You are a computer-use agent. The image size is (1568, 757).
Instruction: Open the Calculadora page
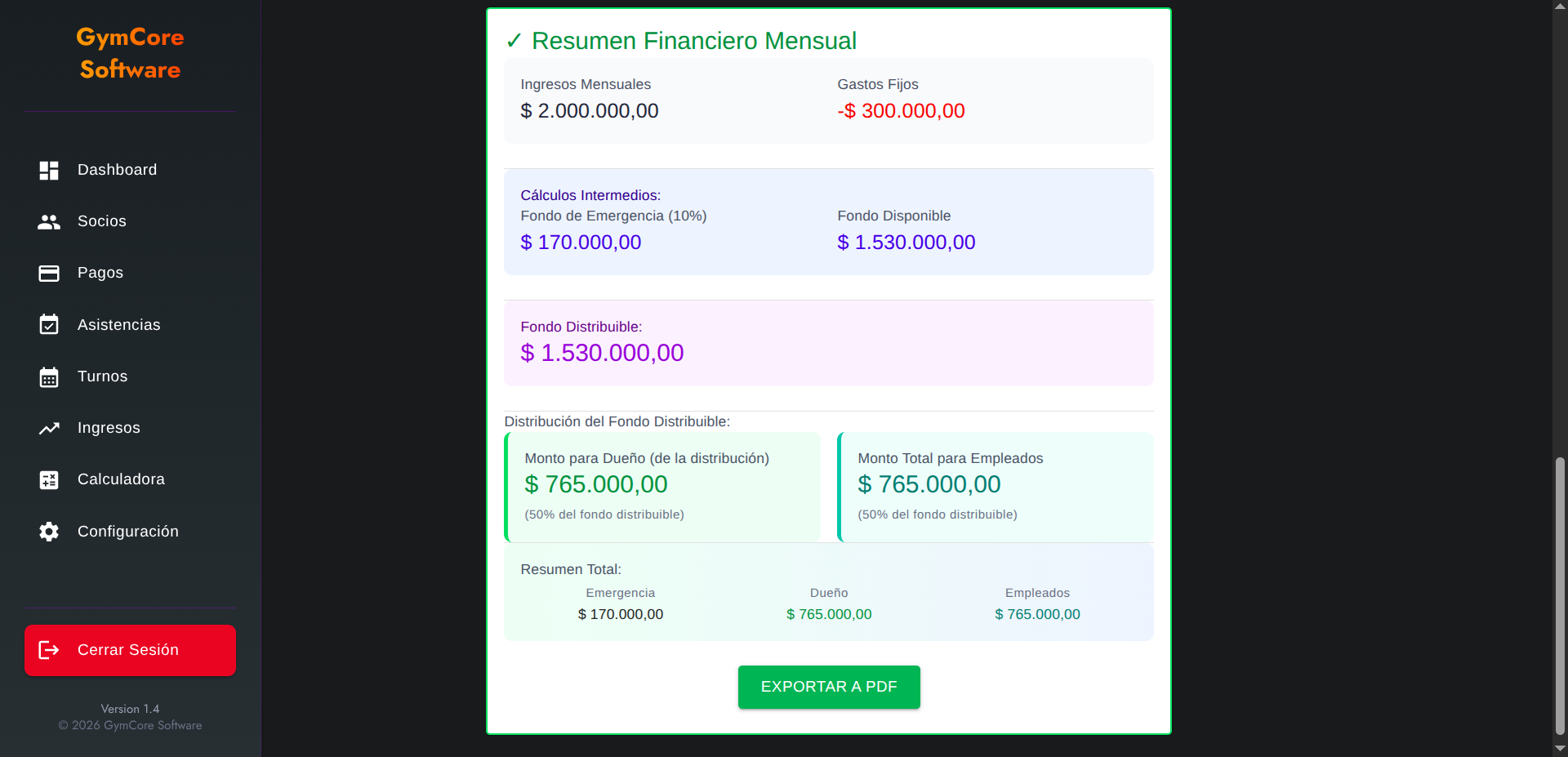pos(130,479)
